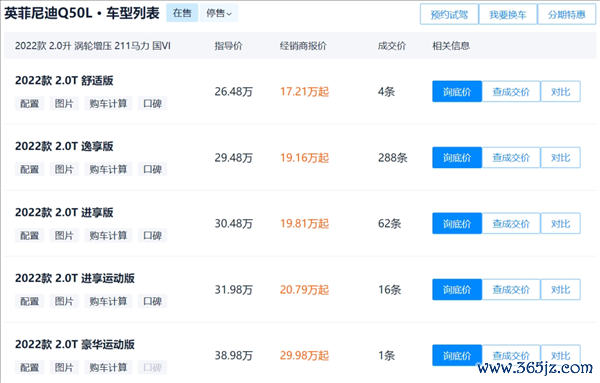Switch to the 在售 tab

click(x=182, y=13)
